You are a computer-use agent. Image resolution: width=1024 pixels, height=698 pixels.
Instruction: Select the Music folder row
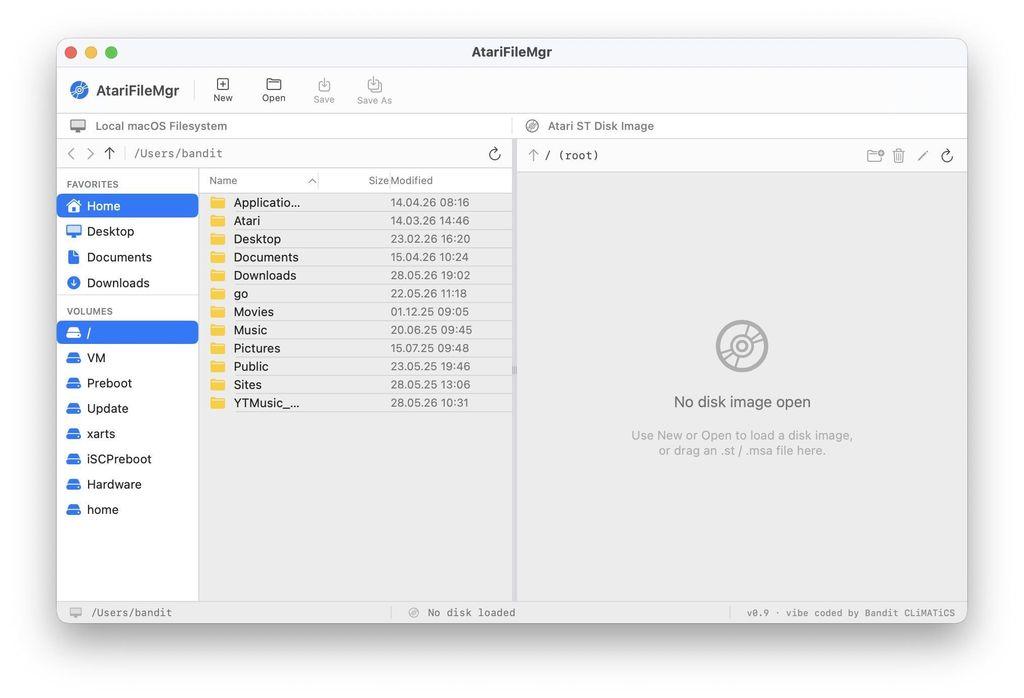point(357,330)
